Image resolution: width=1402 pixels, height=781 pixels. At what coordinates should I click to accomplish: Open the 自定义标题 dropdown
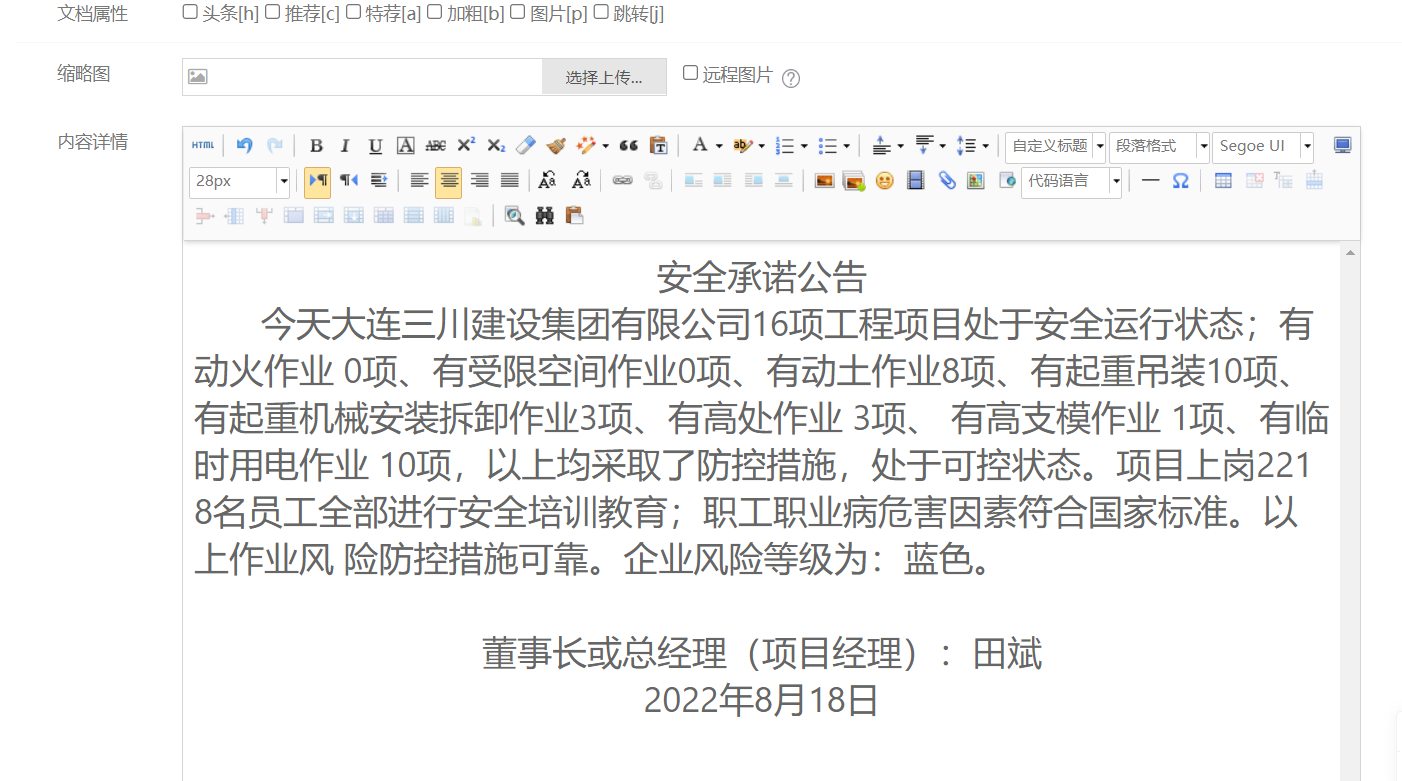point(1055,146)
